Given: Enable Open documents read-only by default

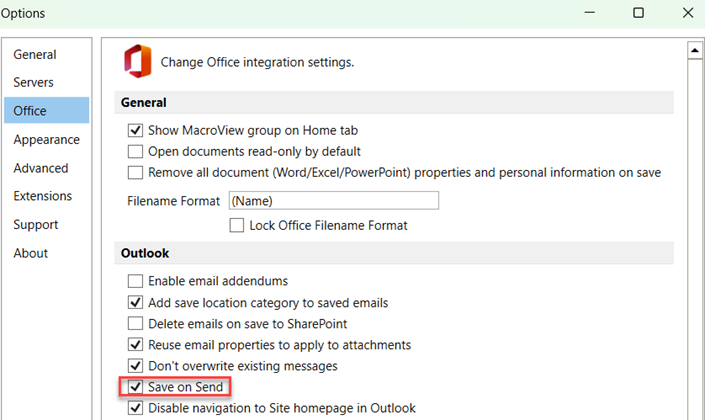Looking at the screenshot, I should pyautogui.click(x=136, y=152).
